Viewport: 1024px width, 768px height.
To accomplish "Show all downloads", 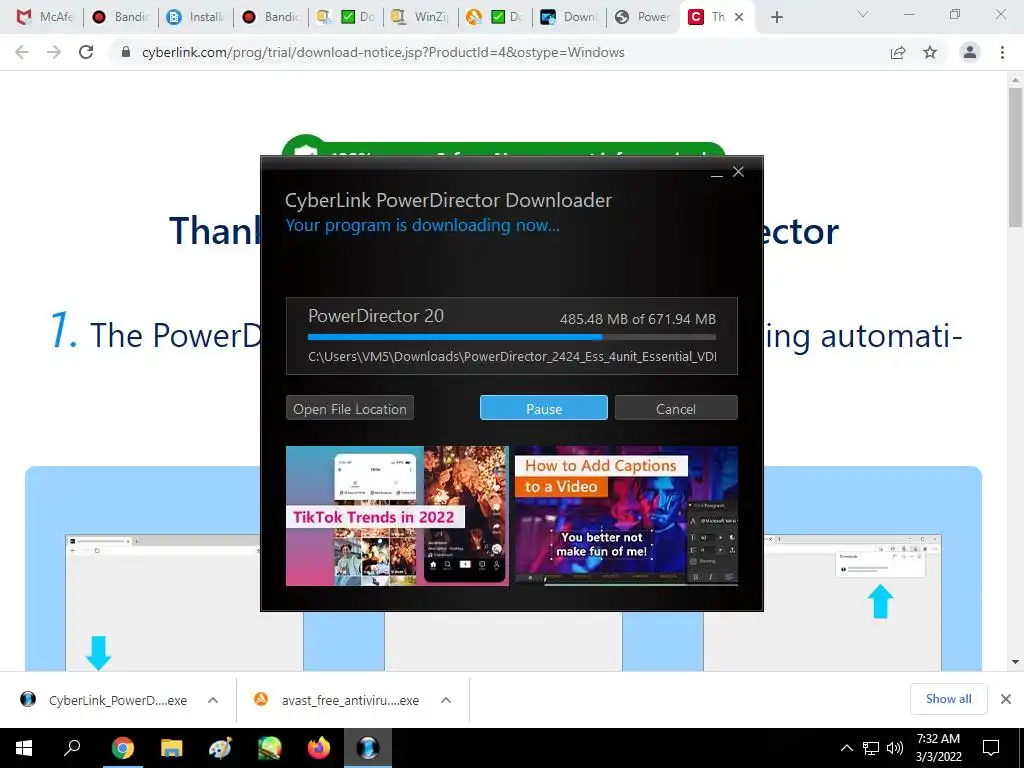I will tap(948, 699).
